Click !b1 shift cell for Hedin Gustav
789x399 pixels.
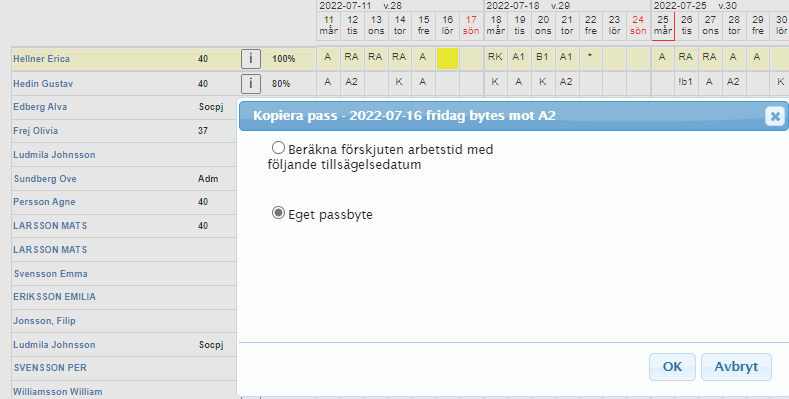pyautogui.click(x=685, y=82)
